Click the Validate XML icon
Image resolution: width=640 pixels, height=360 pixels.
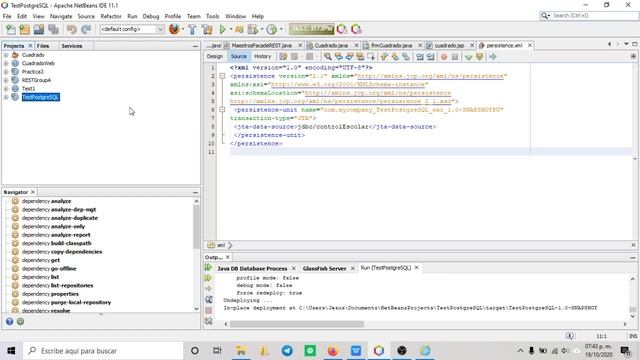[x=480, y=57]
